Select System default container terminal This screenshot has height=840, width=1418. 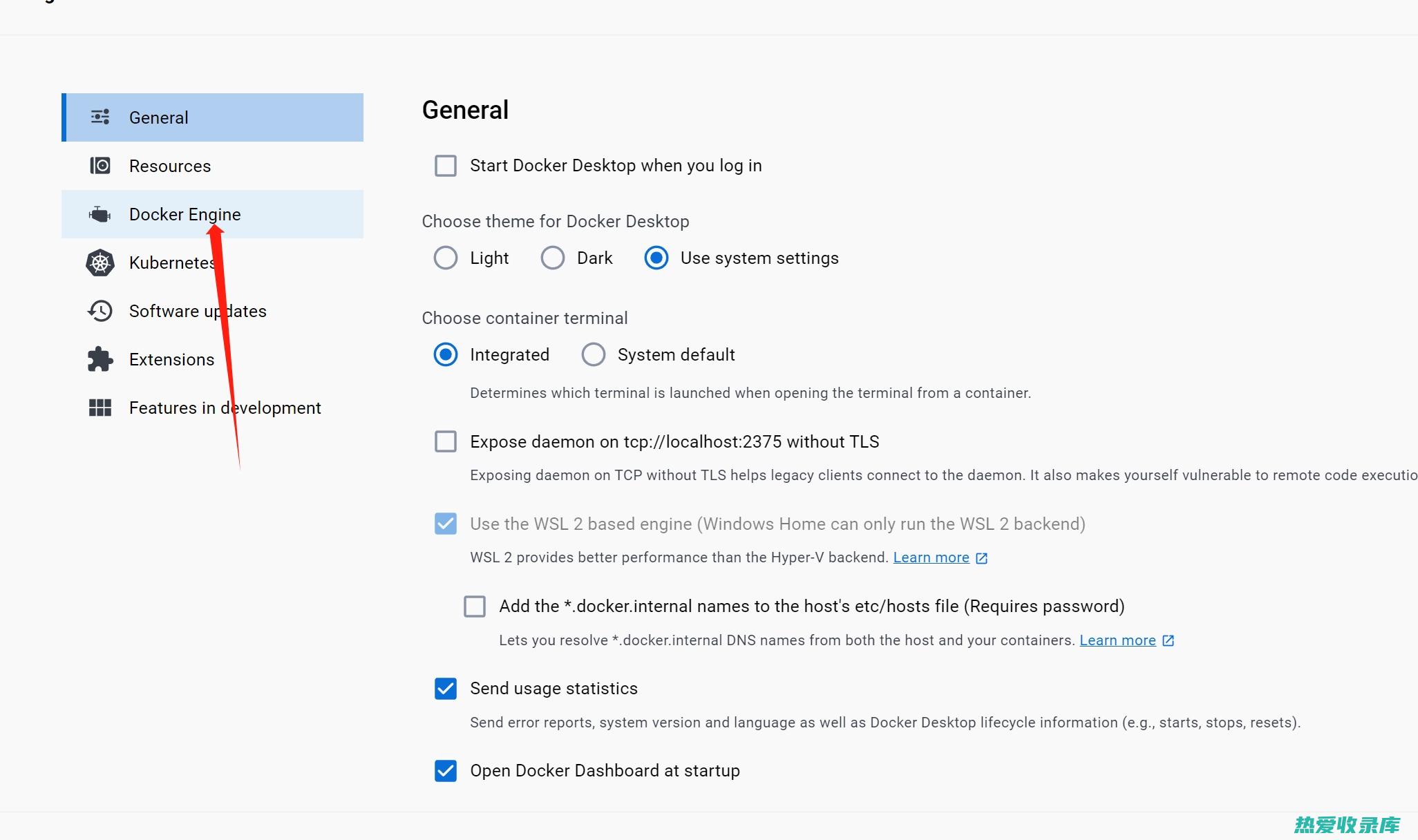(x=593, y=354)
